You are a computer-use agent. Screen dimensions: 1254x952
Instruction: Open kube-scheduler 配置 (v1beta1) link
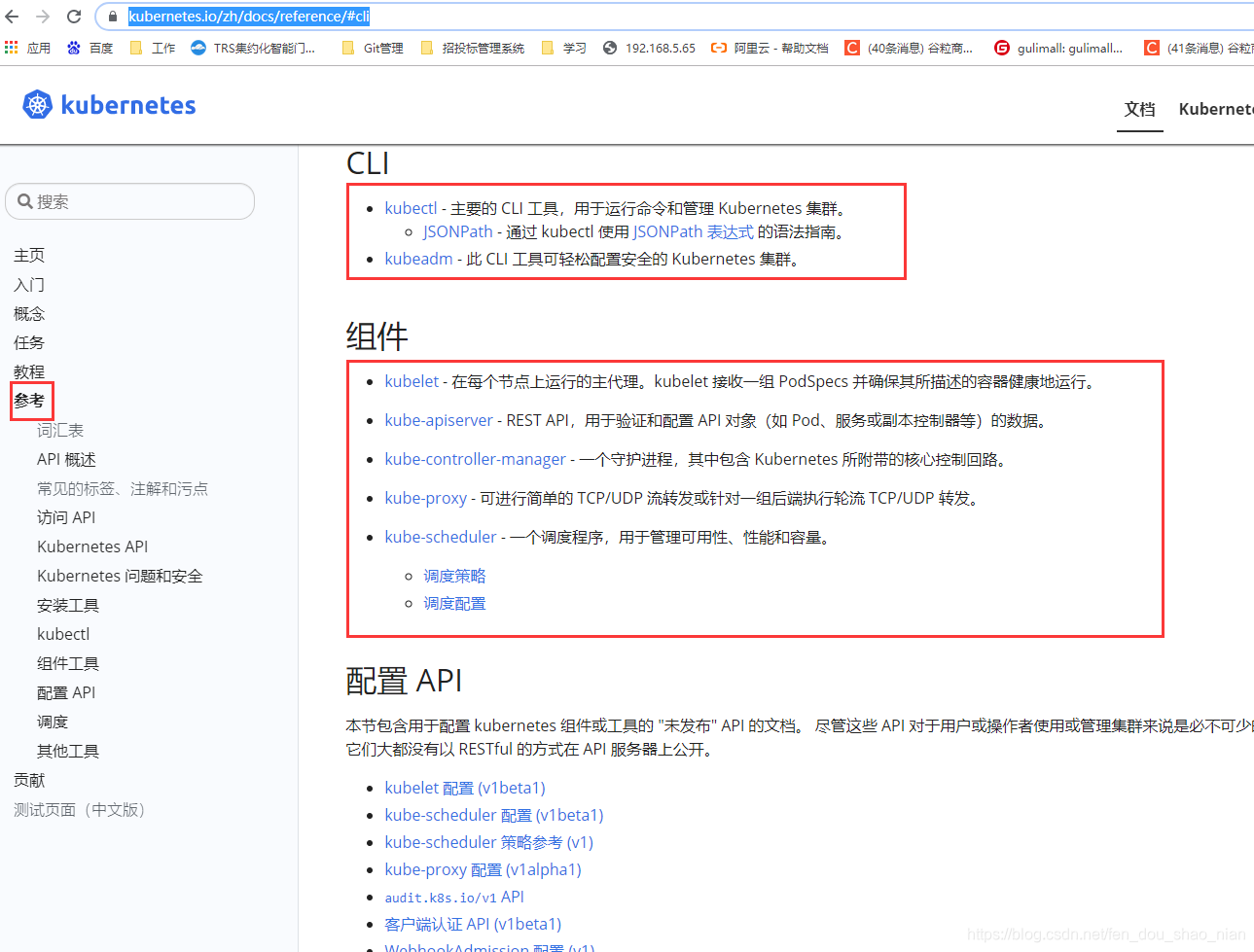click(494, 815)
